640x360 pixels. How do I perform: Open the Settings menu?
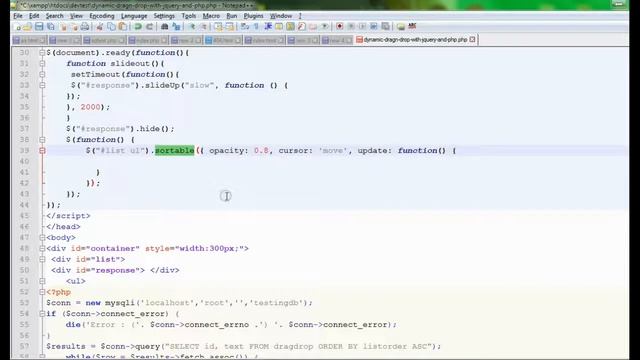pos(164,16)
